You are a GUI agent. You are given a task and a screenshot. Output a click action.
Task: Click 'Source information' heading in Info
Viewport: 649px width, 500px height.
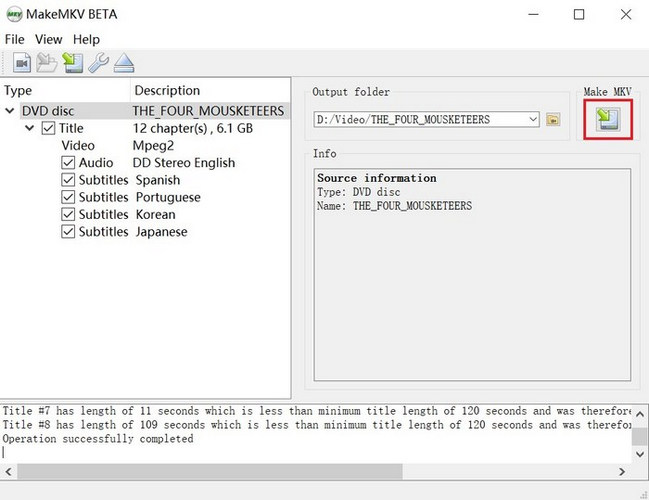click(x=377, y=178)
